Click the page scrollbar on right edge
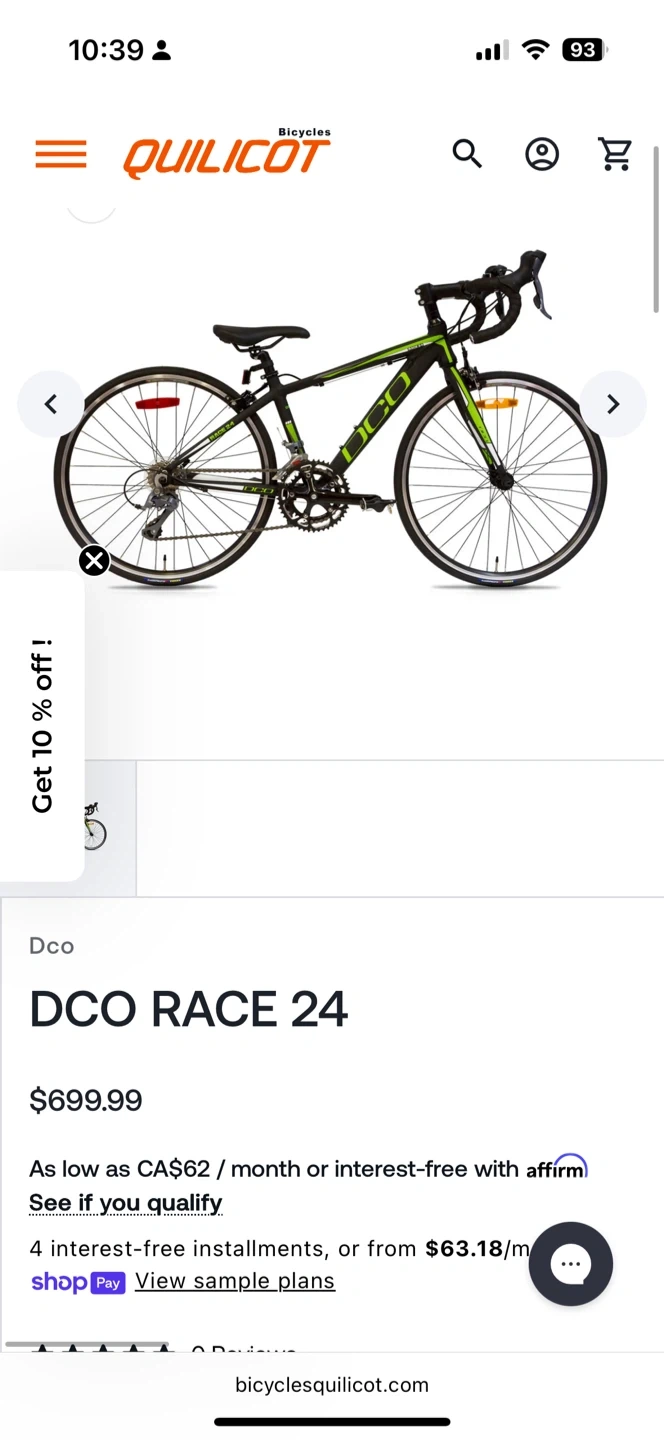The image size is (664, 1440). pos(657,230)
